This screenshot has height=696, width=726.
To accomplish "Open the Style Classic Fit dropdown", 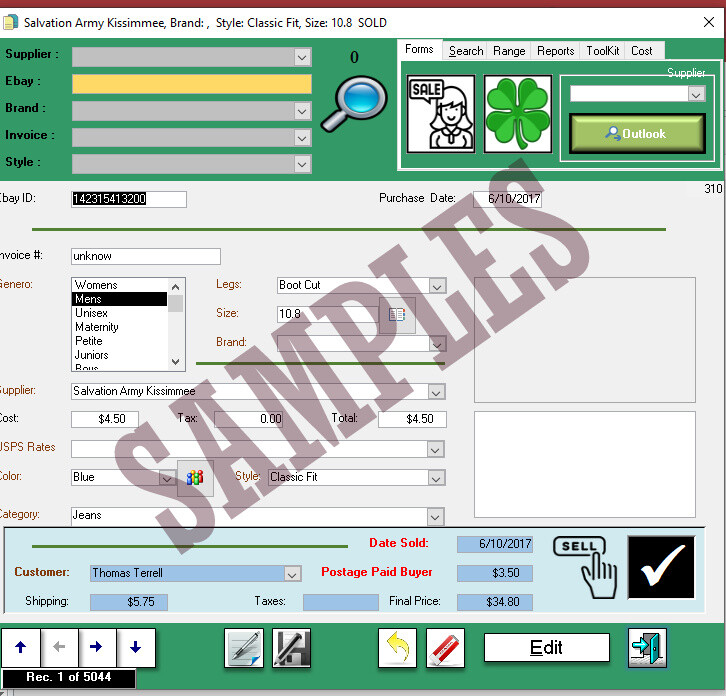I will click(436, 478).
